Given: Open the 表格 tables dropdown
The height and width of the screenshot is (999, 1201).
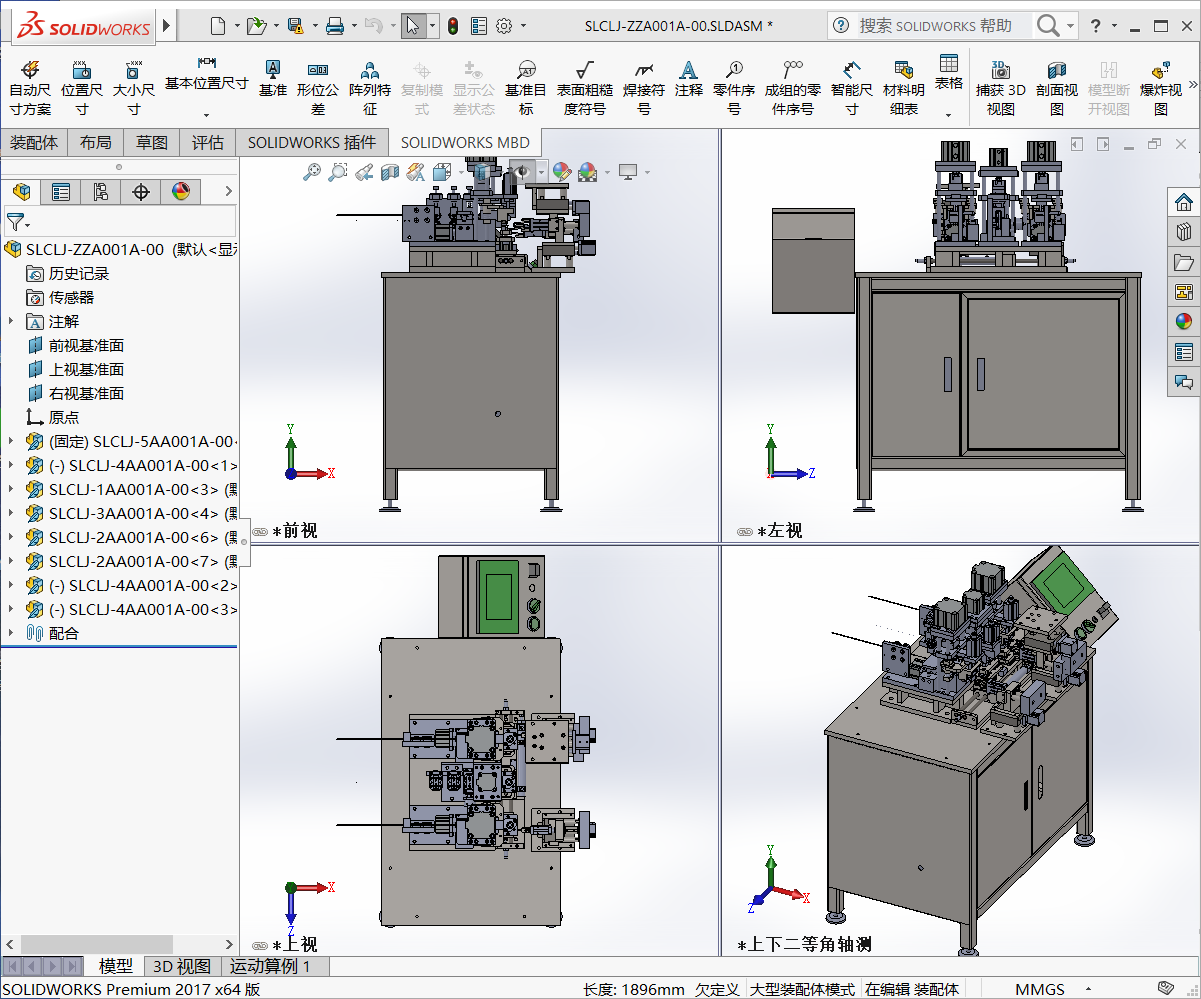Looking at the screenshot, I should (948, 115).
